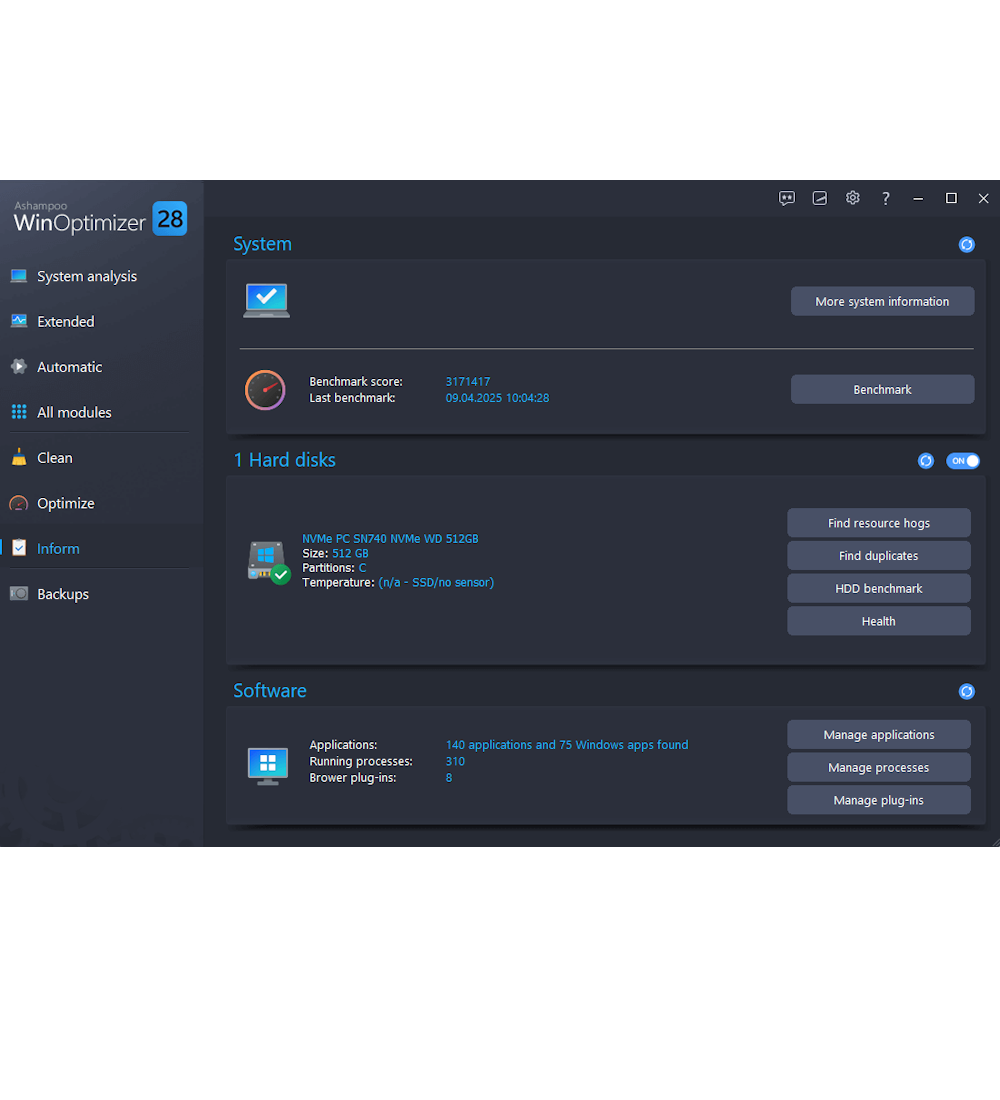The image size is (1000, 1100).
Task: Open Manage plug-ins
Action: [x=878, y=800]
